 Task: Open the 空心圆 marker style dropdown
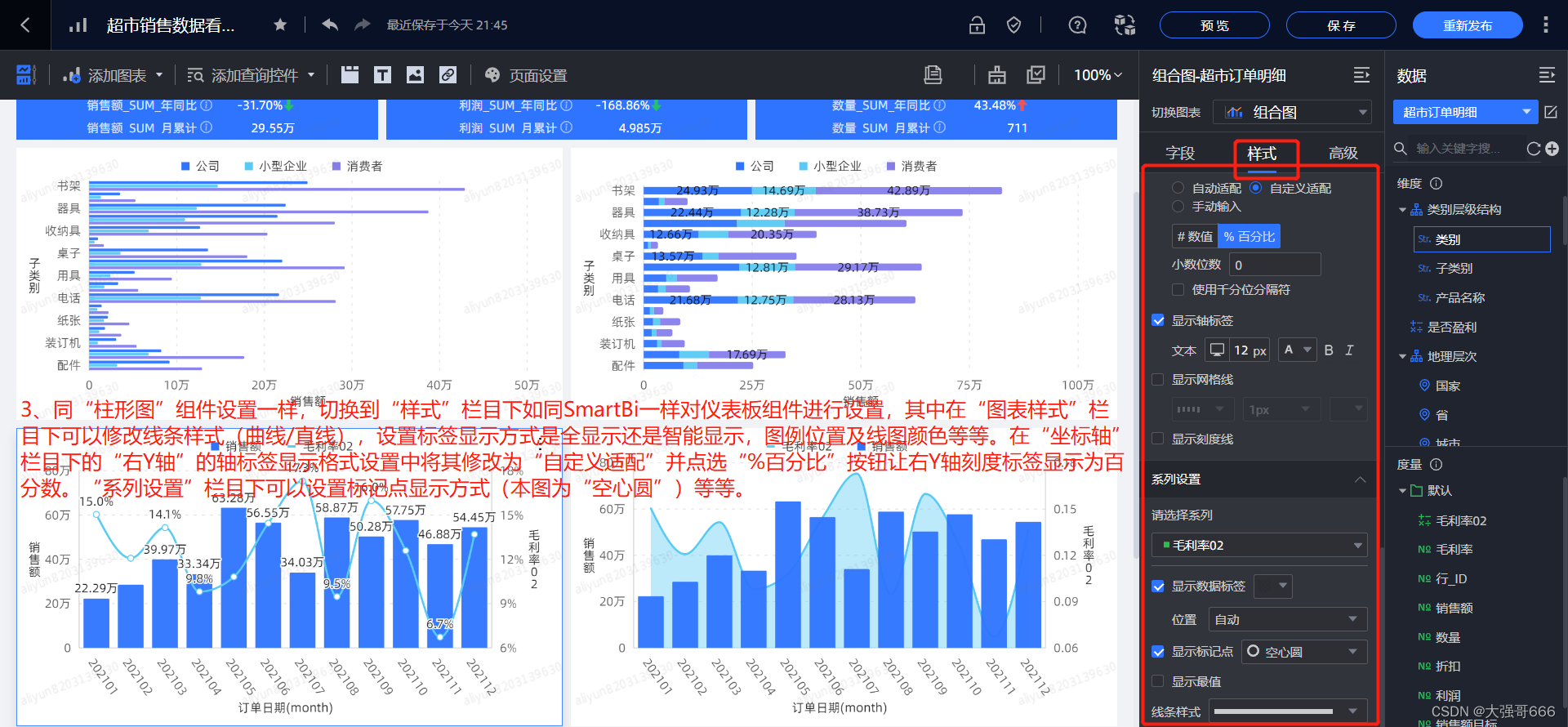click(1304, 651)
